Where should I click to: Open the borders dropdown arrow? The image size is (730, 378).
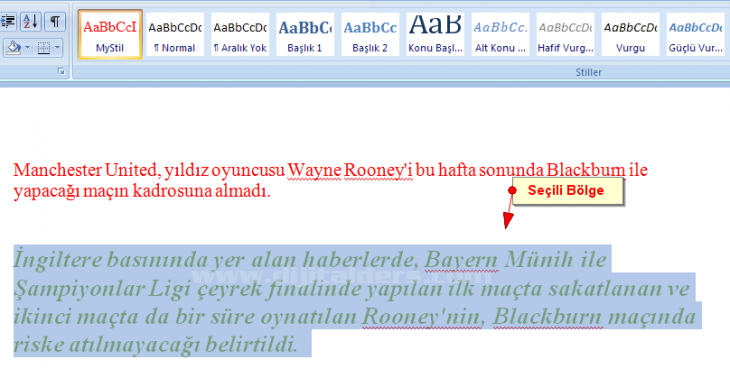point(57,47)
